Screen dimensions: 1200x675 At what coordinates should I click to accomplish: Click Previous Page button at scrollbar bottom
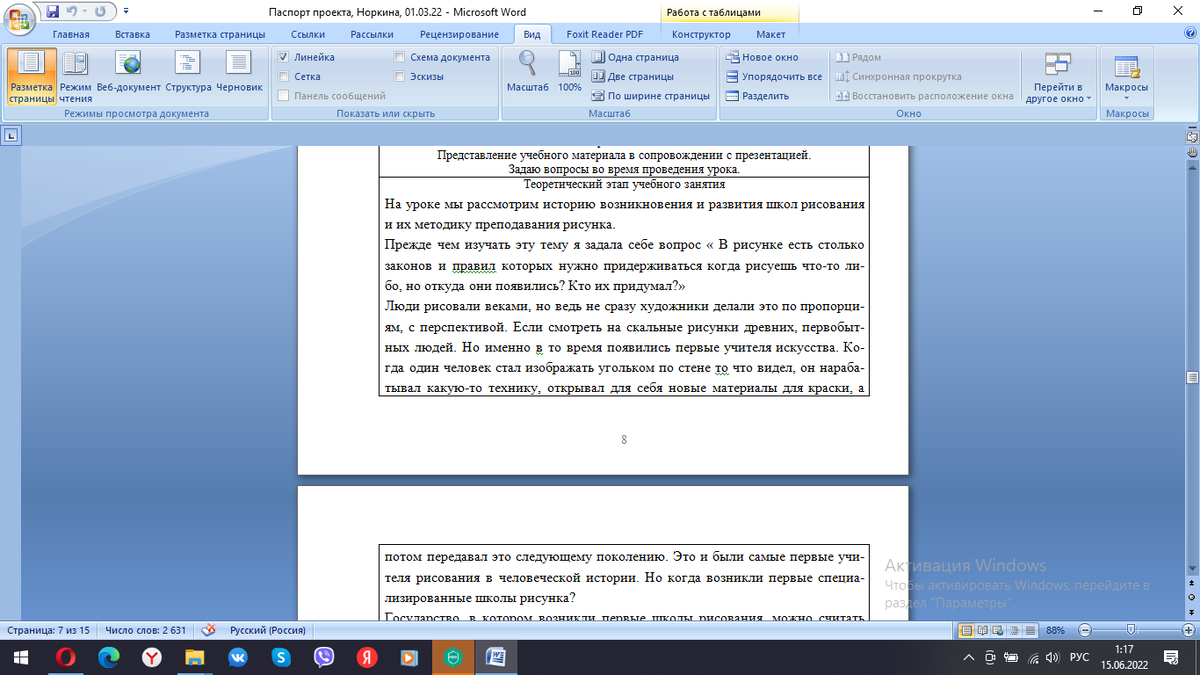[x=1191, y=583]
